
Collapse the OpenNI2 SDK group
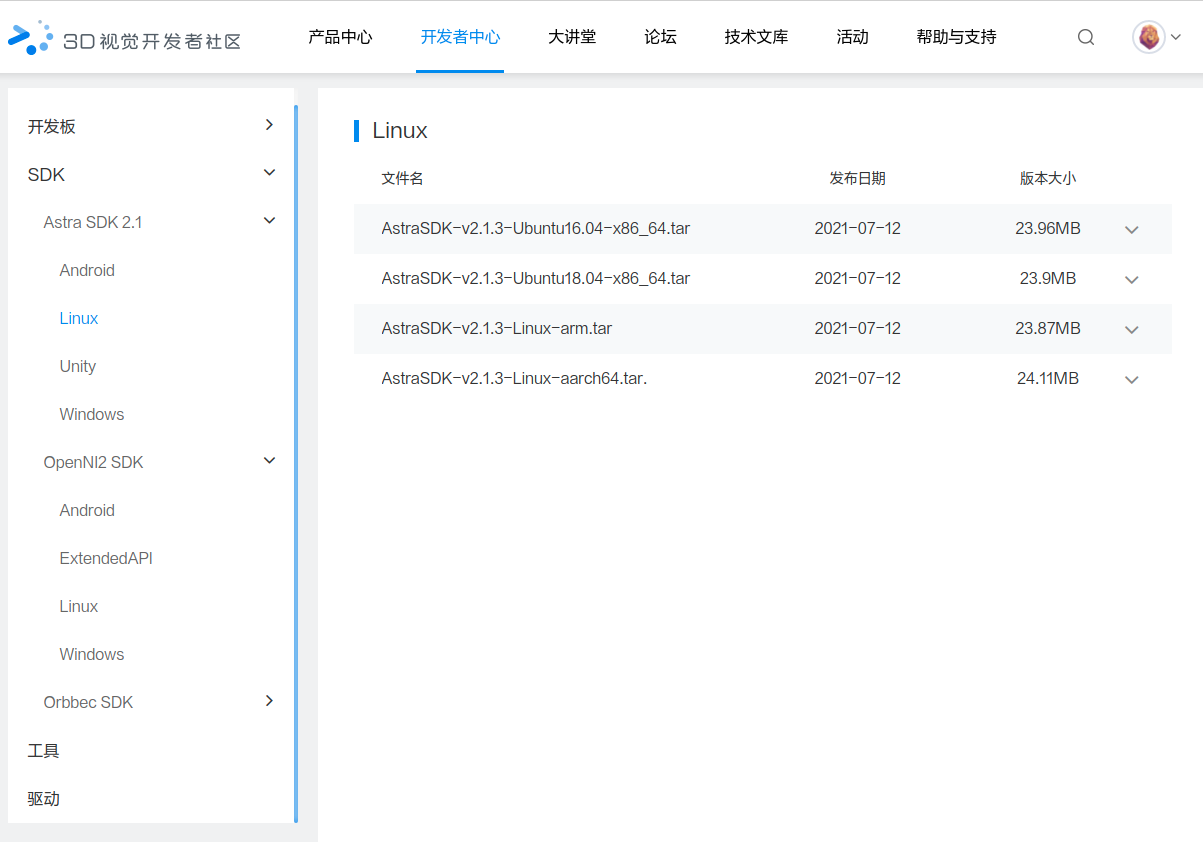268,461
